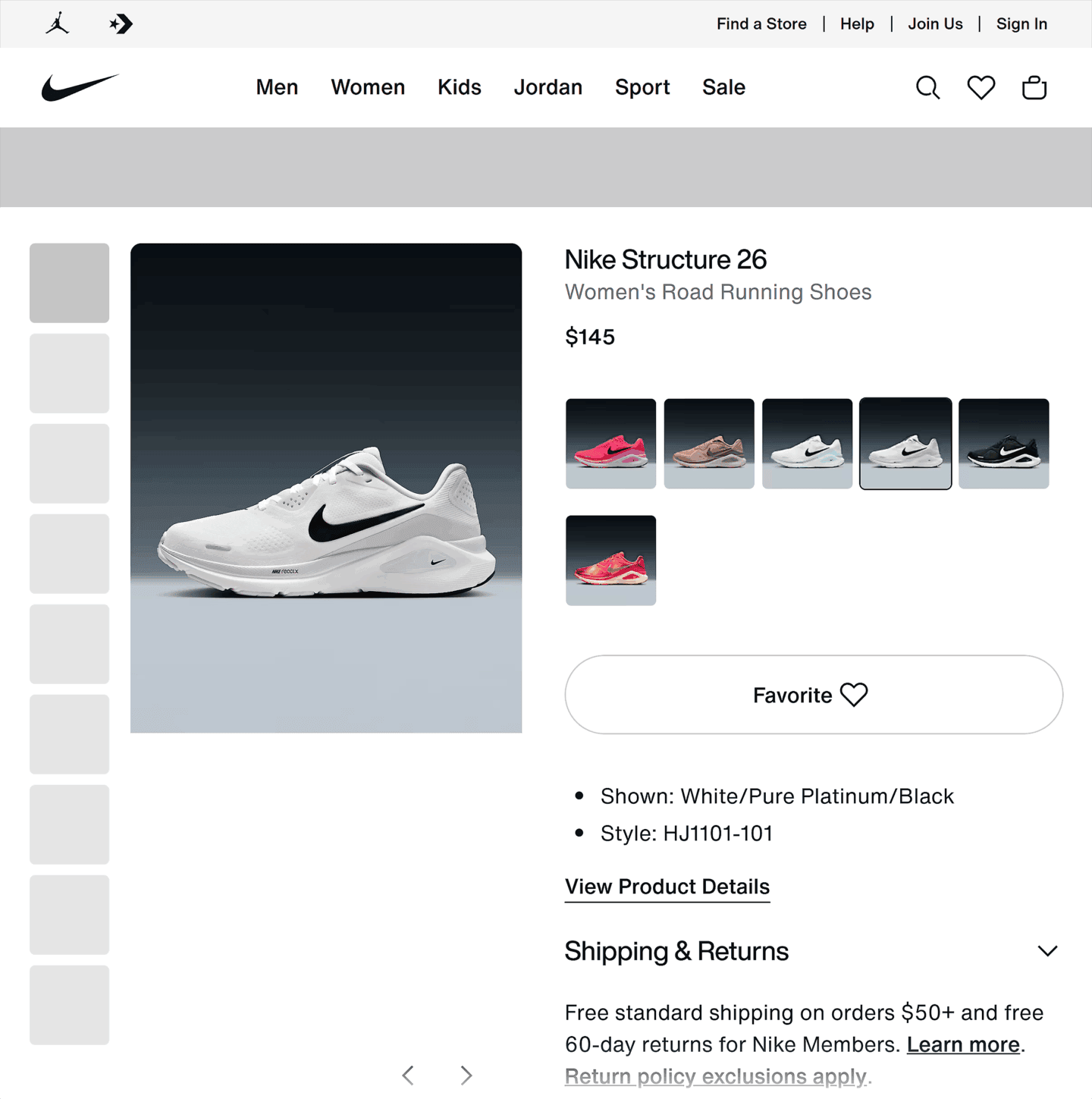The width and height of the screenshot is (1092, 1099).
Task: Open the Jordan brand page
Action: coord(548,87)
